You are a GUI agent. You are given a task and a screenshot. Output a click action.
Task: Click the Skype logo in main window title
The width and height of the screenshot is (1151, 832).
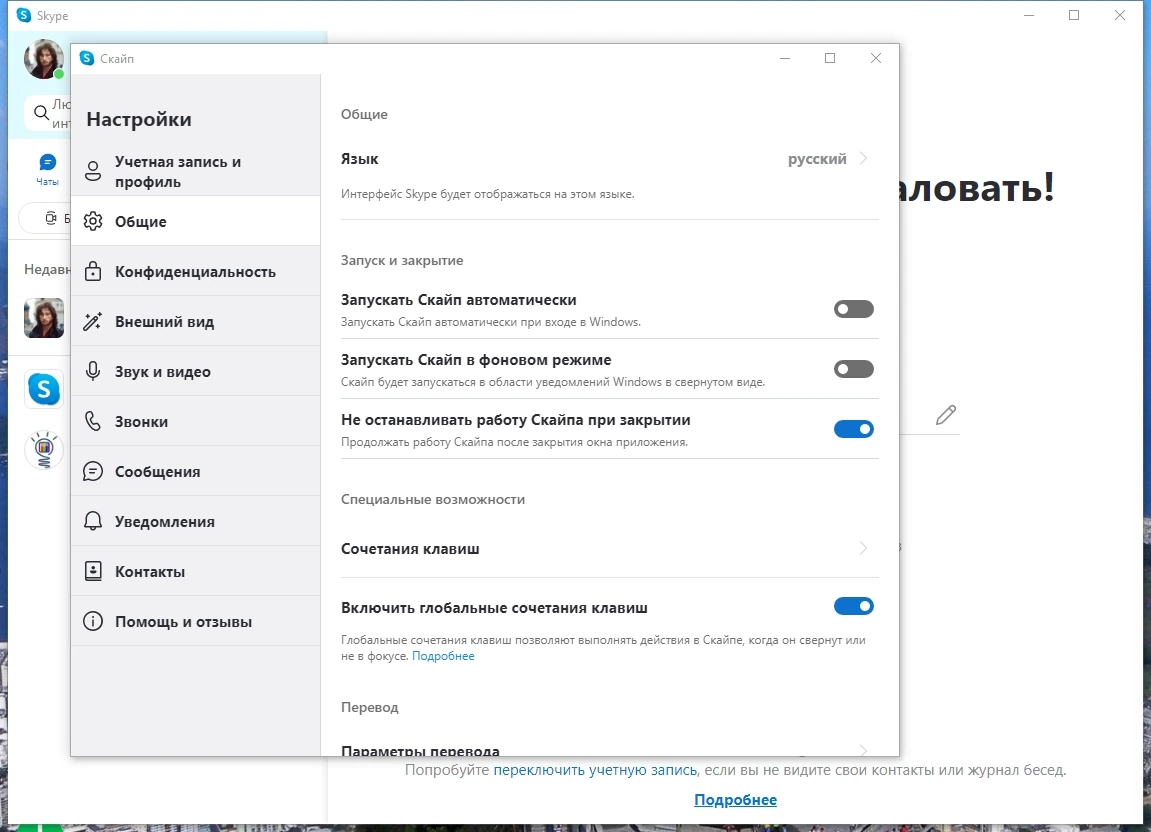pyautogui.click(x=23, y=15)
